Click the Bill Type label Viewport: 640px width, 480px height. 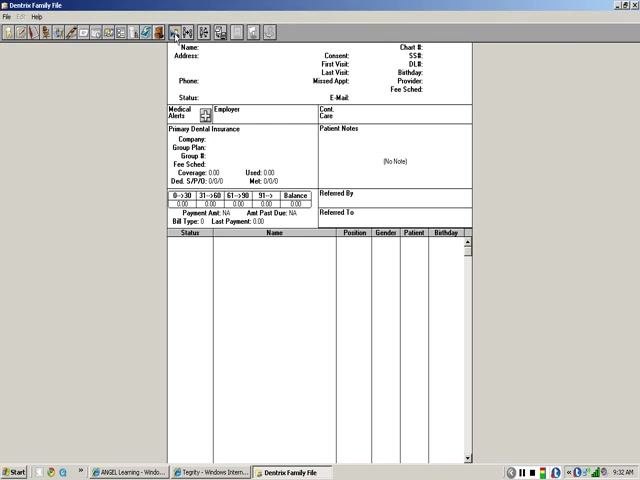click(x=185, y=222)
